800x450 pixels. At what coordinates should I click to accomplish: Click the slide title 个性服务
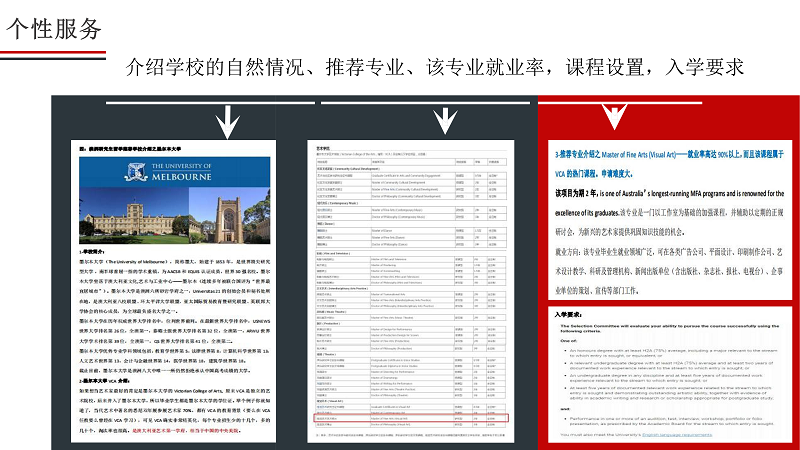(54, 28)
